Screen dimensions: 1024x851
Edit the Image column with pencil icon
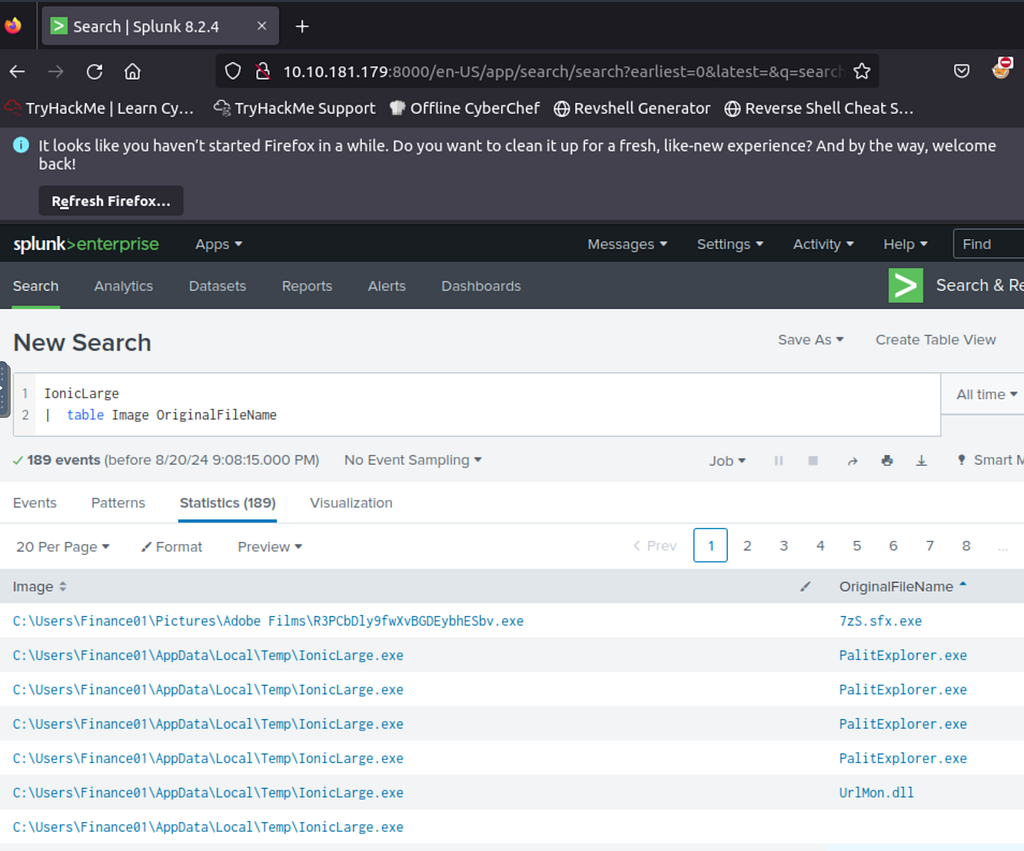point(805,586)
